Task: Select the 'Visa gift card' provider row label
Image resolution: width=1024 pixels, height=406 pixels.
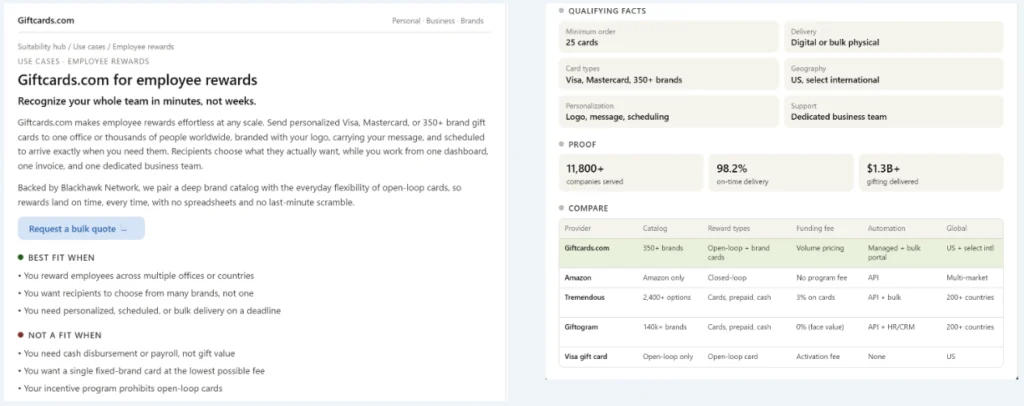Action: pyautogui.click(x=586, y=357)
